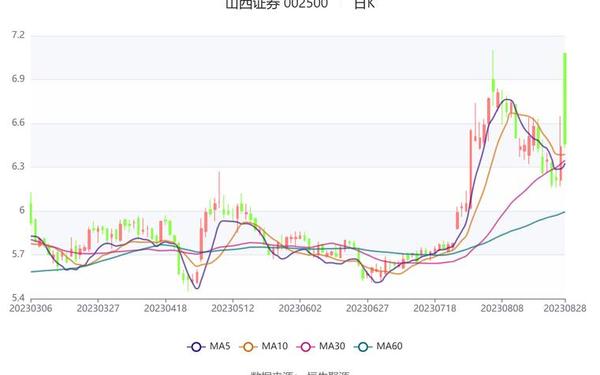Click the 20230718 date axis label

click(x=435, y=308)
